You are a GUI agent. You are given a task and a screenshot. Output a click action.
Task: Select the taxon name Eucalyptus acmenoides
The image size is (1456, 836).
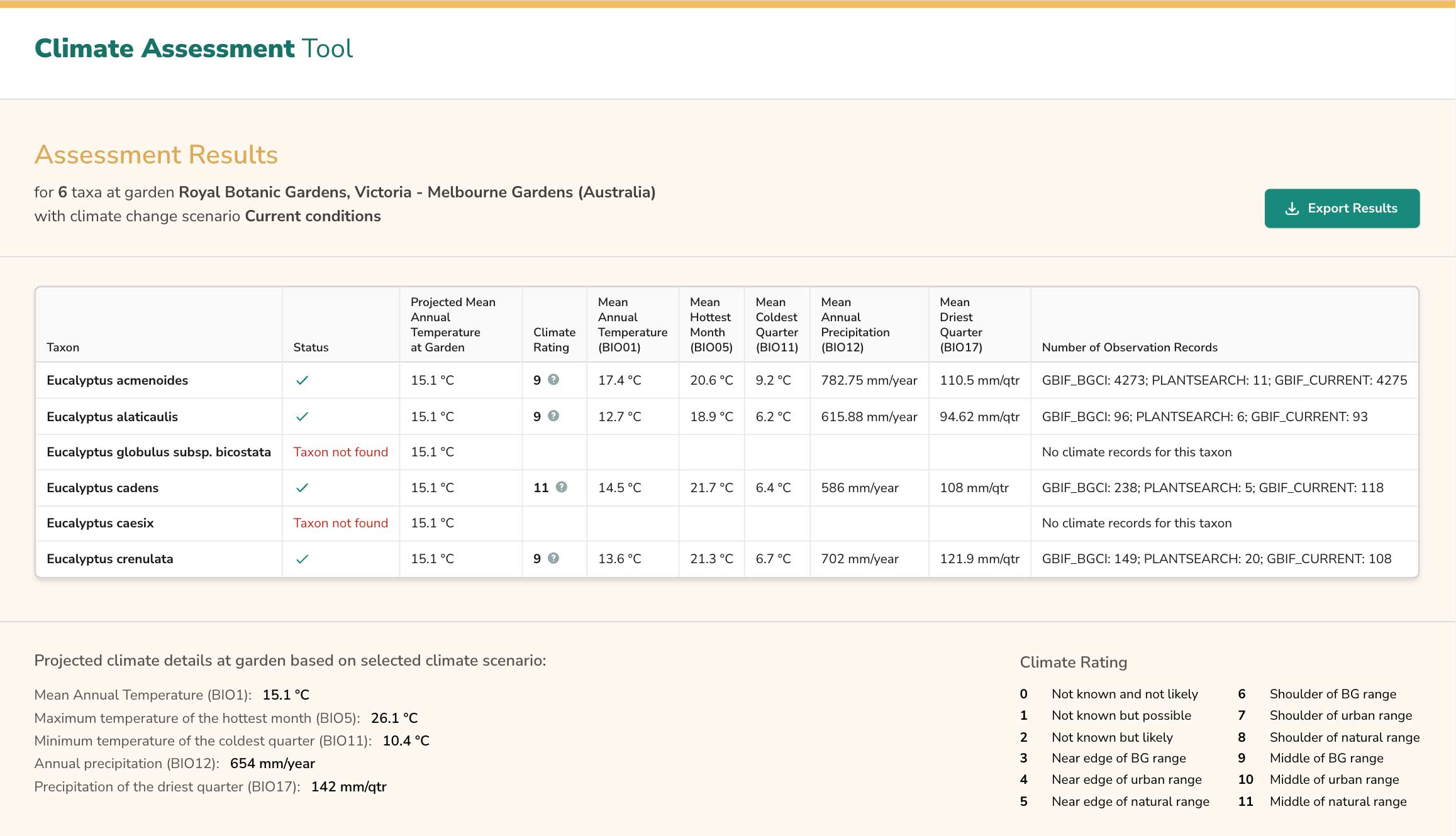pyautogui.click(x=118, y=380)
